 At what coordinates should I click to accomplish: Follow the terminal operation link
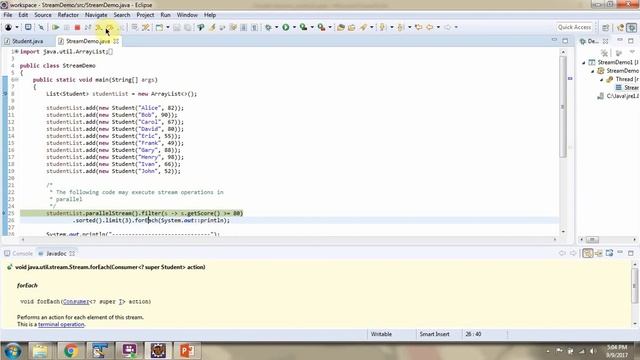point(61,324)
